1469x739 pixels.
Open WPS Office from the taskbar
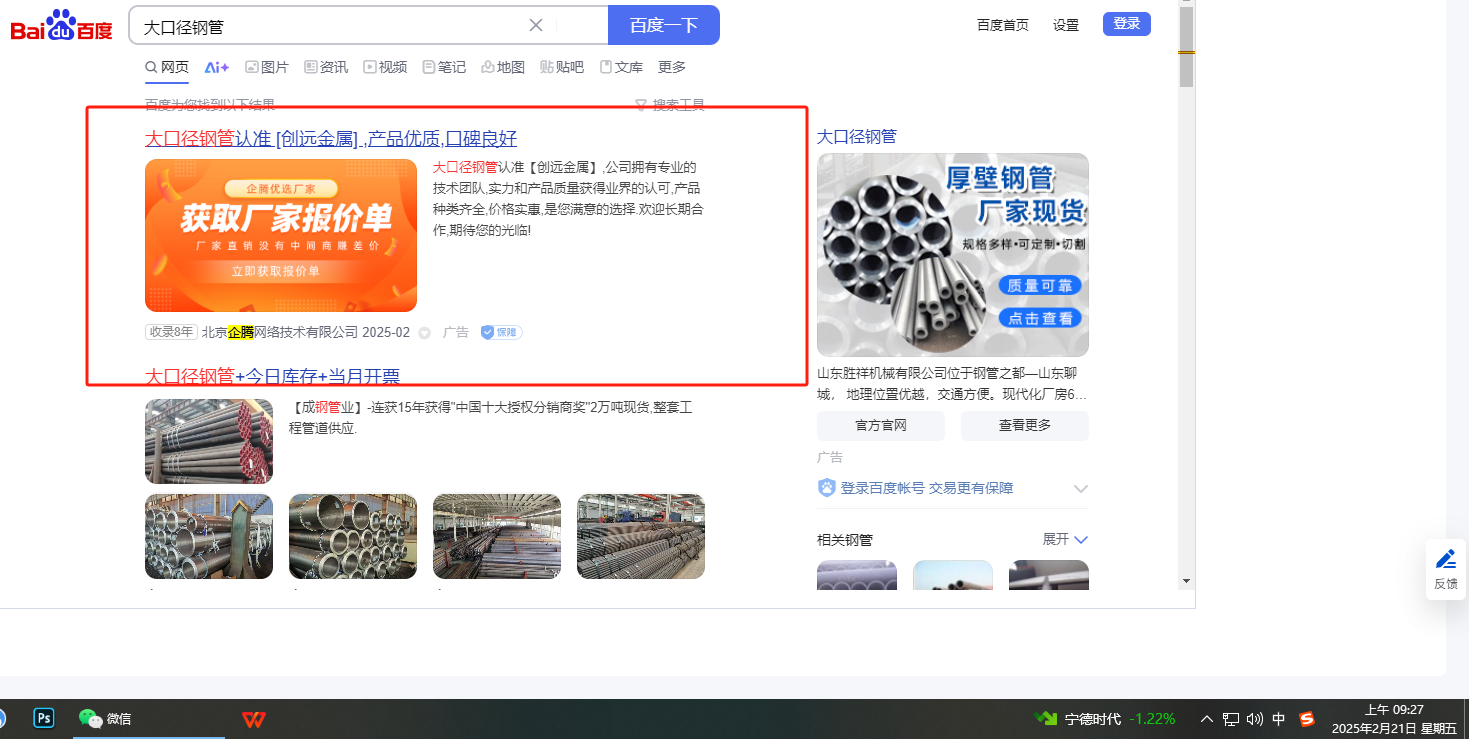point(253,719)
